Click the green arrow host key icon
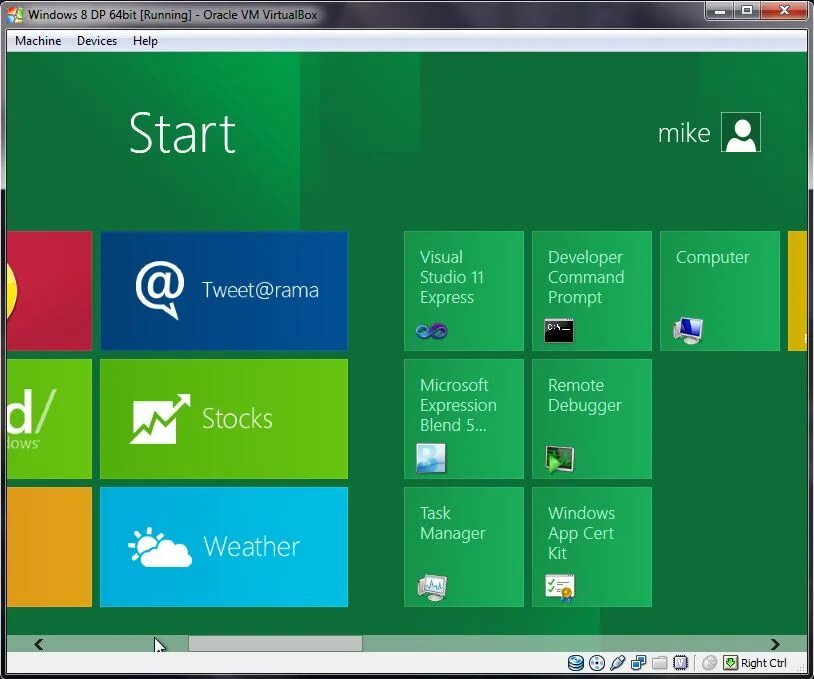Viewport: 814px width, 679px height. click(730, 663)
